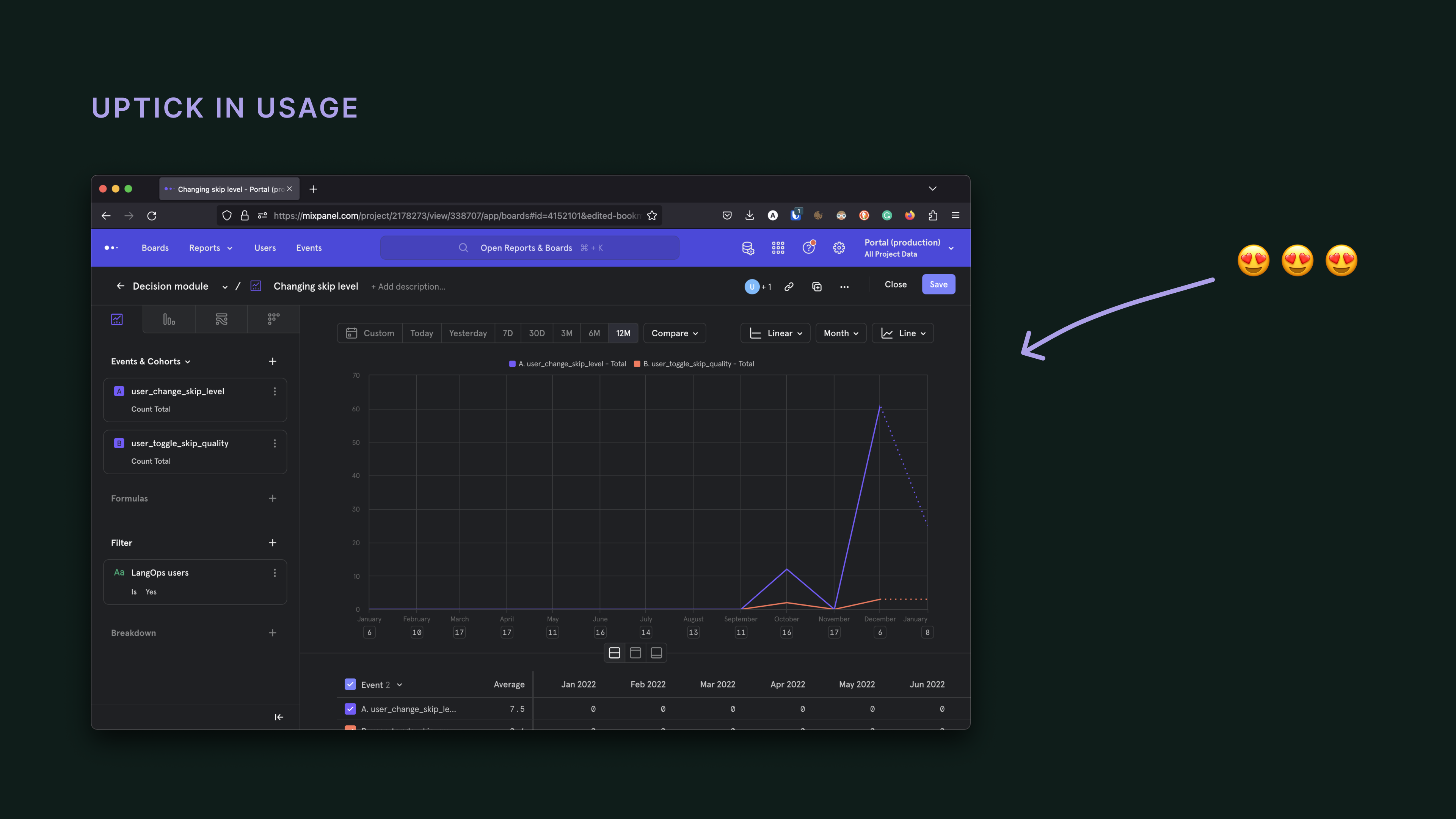Select the 3M date range

click(567, 334)
